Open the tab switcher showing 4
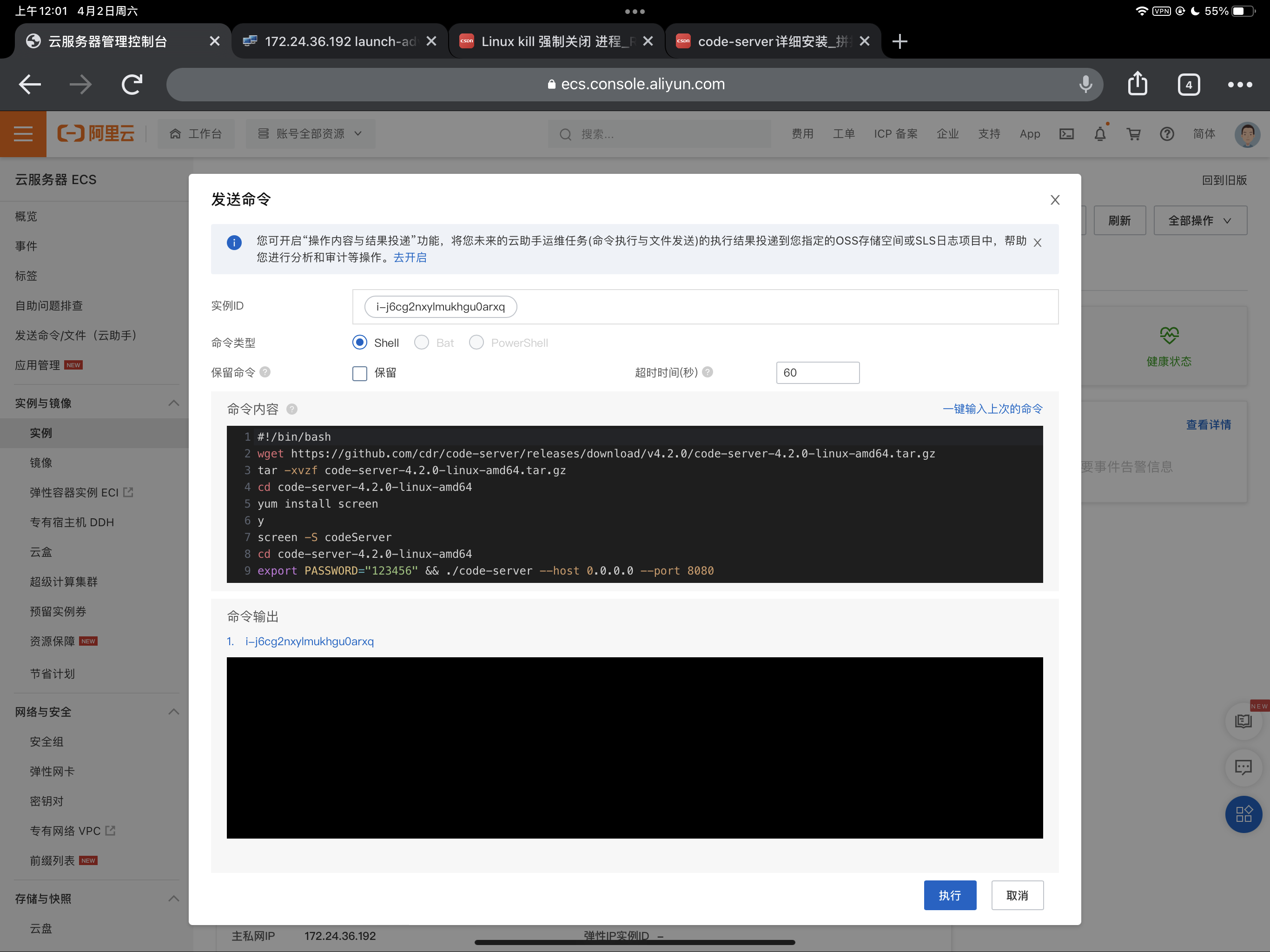1270x952 pixels. pyautogui.click(x=1189, y=85)
